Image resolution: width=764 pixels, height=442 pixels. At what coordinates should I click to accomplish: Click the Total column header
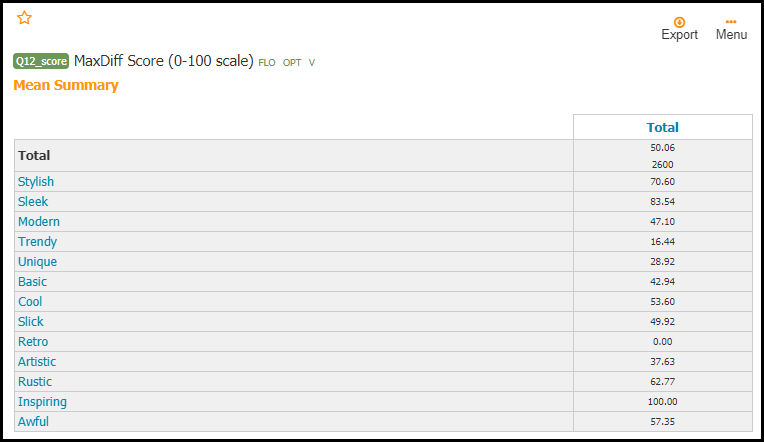click(x=663, y=127)
